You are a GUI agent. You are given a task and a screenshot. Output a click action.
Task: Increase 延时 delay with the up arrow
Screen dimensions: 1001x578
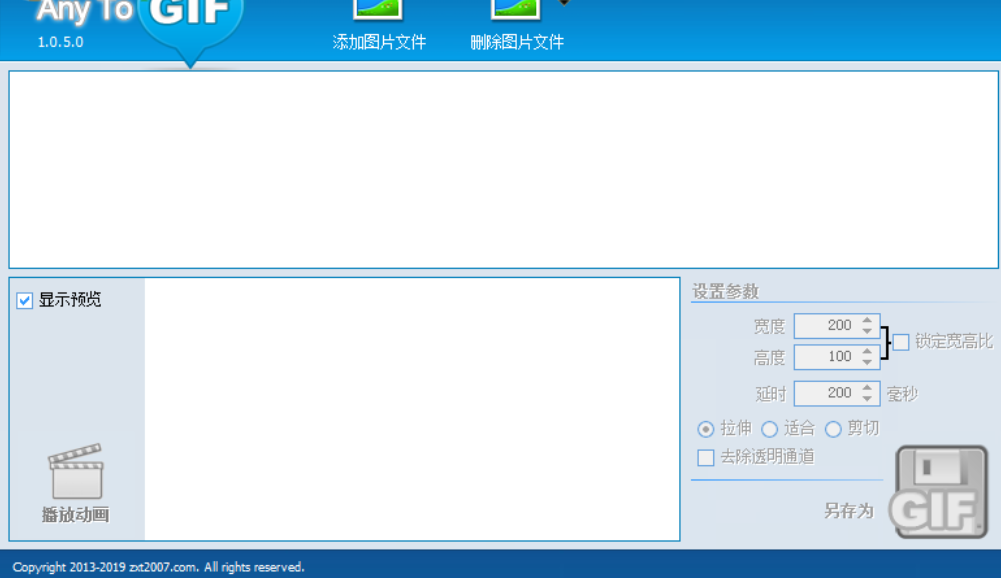pyautogui.click(x=867, y=389)
